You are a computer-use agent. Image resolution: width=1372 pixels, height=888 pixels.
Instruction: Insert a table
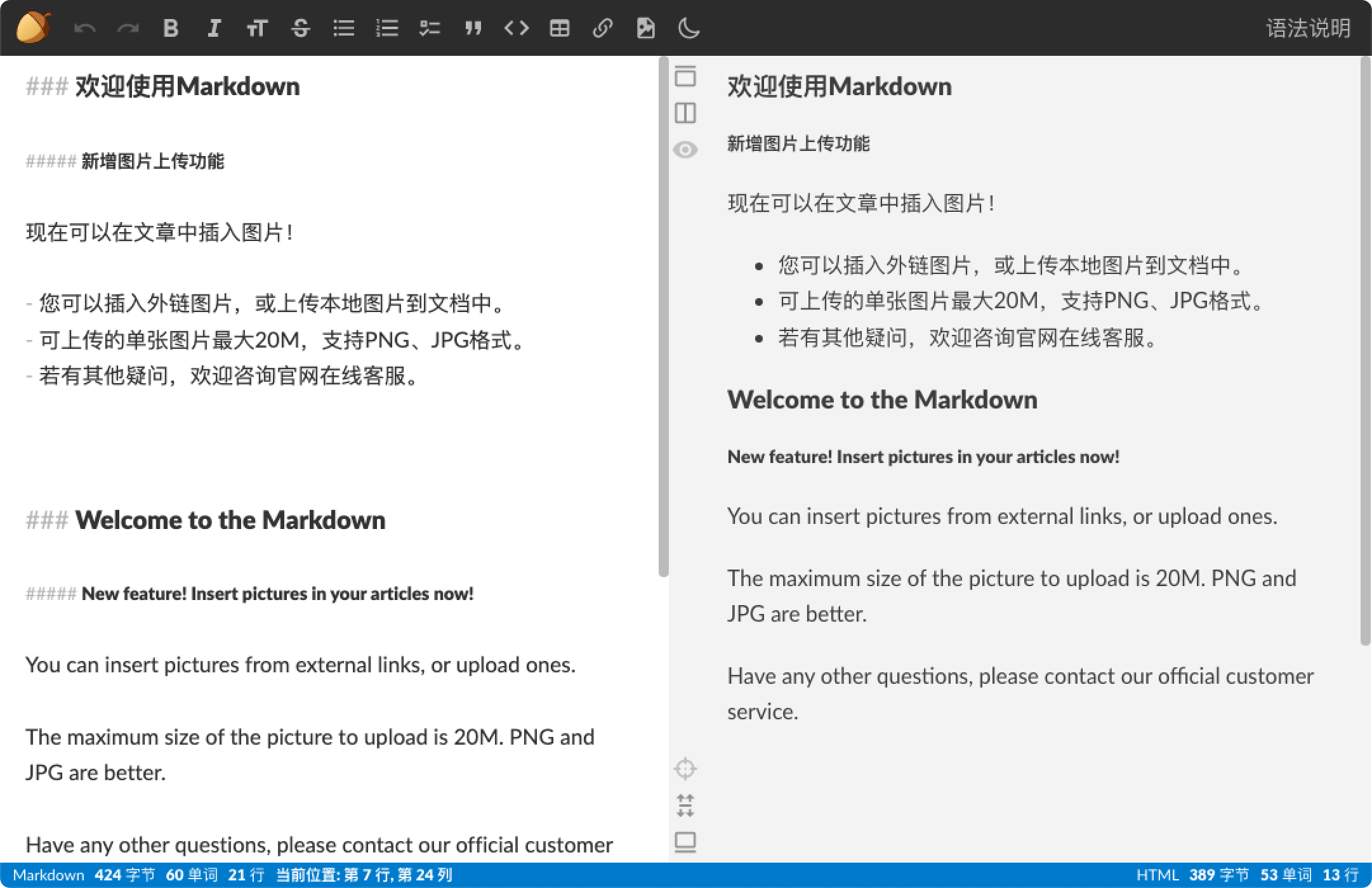[x=559, y=28]
